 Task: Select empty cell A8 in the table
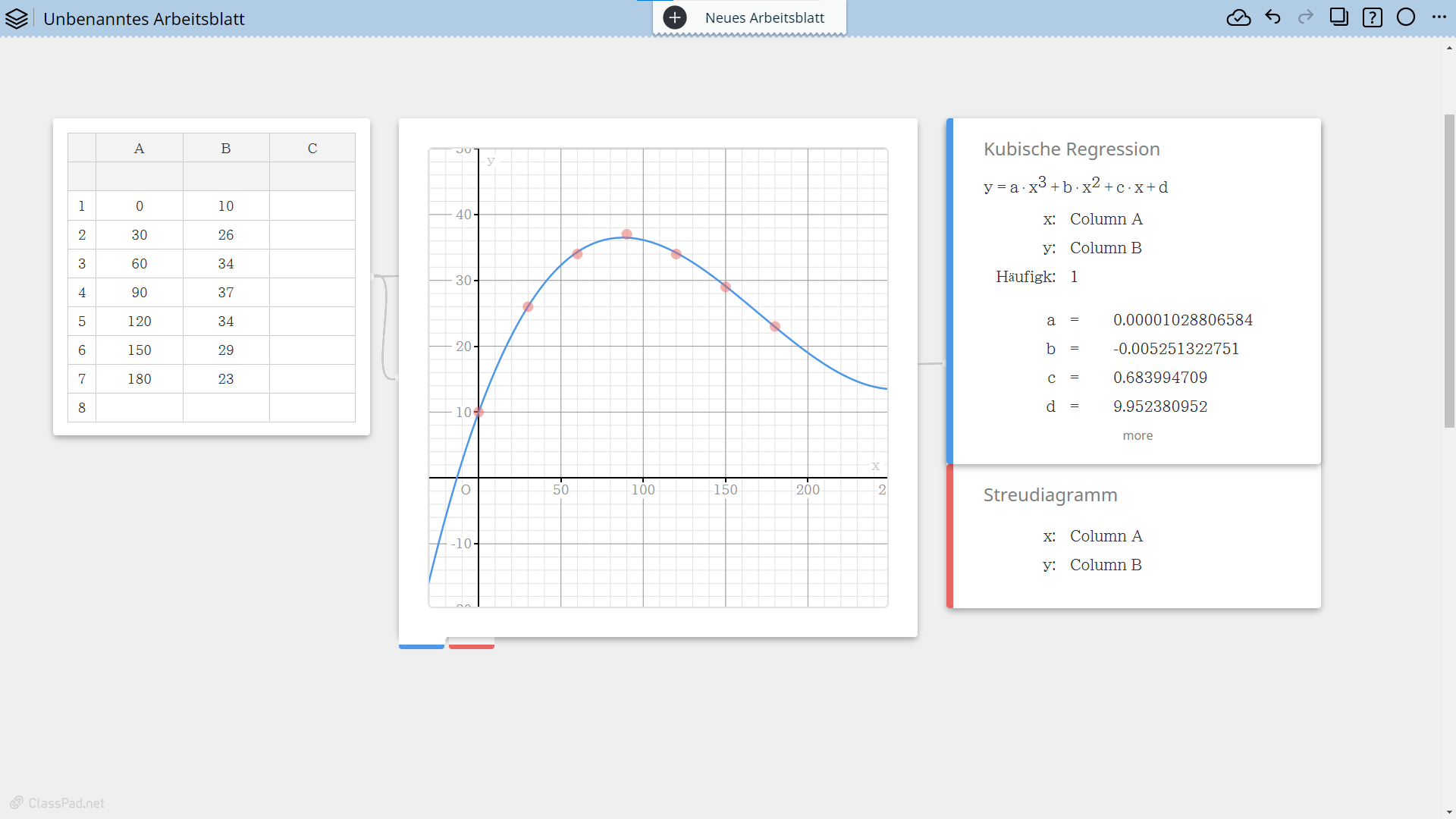click(140, 408)
